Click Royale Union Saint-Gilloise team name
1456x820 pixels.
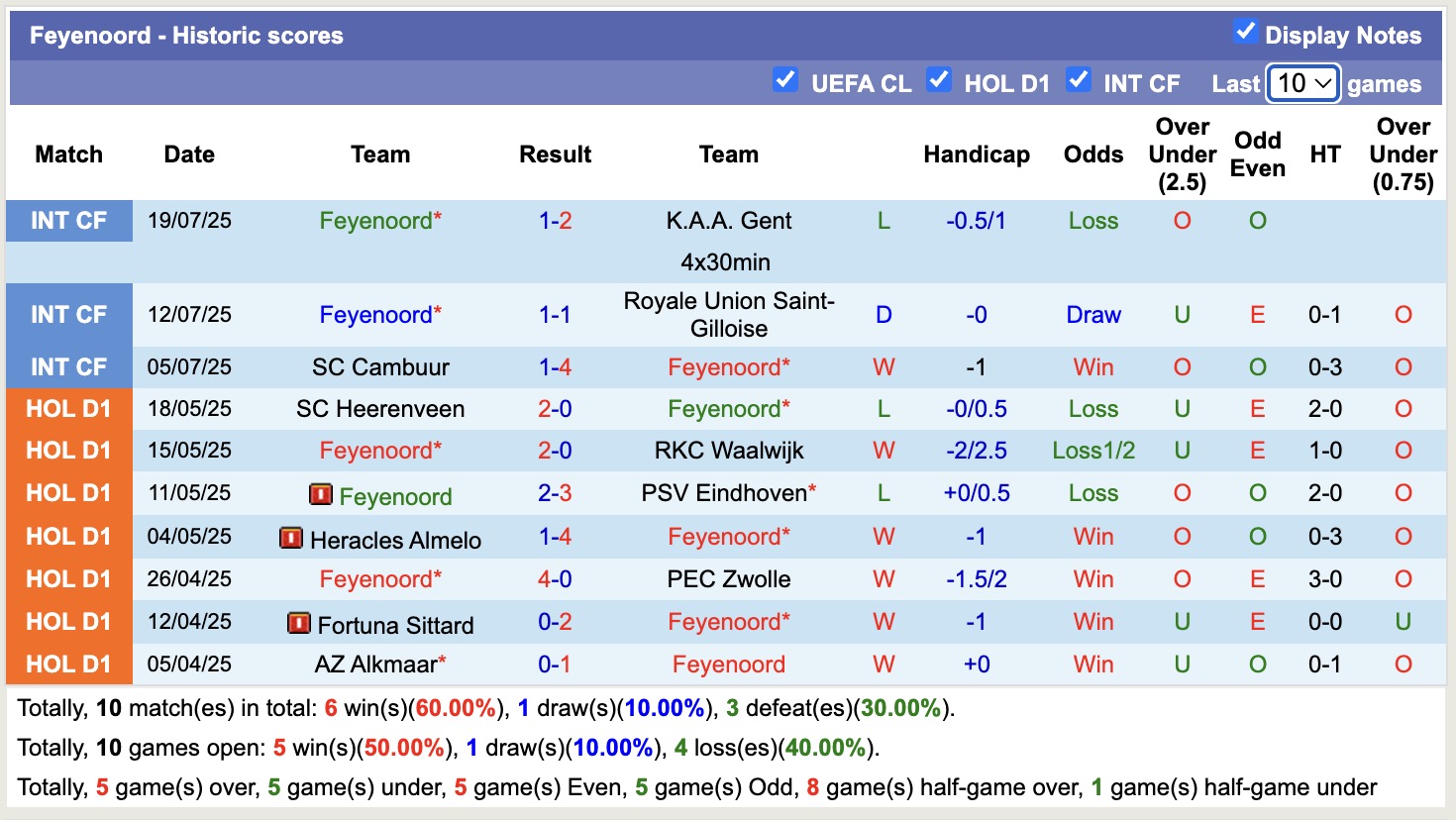coord(728,314)
